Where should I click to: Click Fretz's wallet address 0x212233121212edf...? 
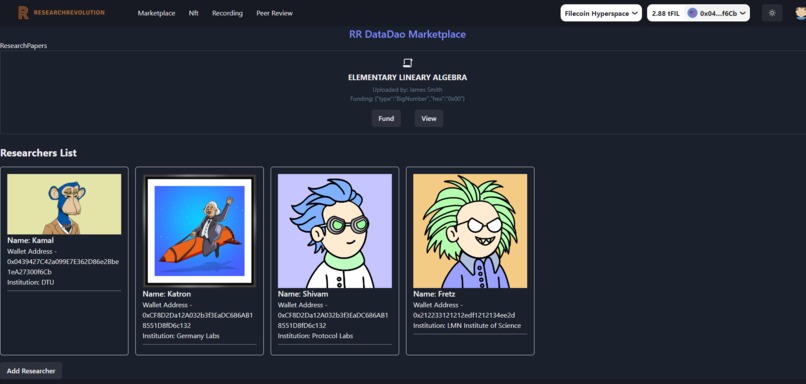point(464,315)
